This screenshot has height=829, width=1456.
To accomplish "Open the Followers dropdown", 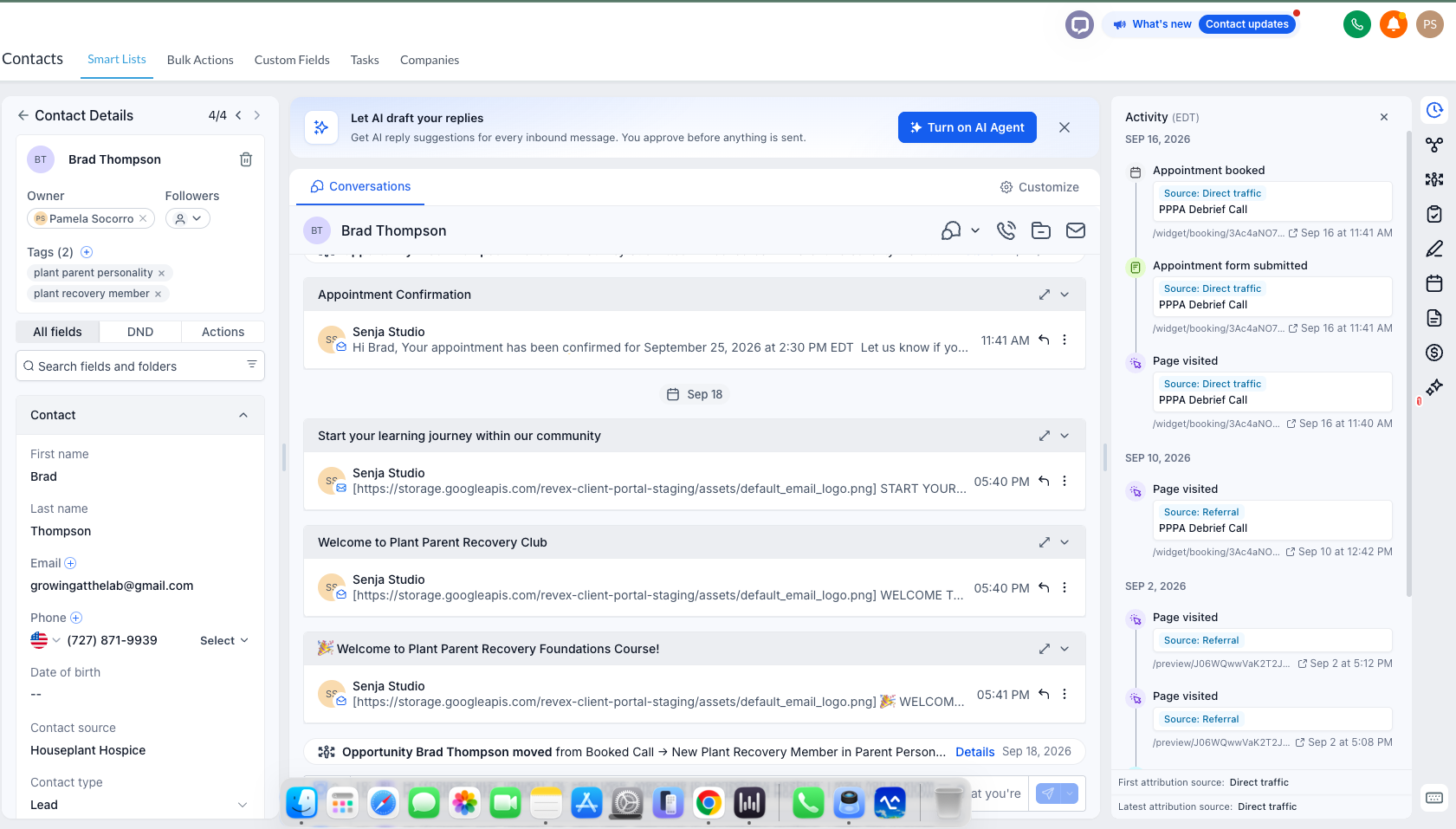I will (188, 218).
